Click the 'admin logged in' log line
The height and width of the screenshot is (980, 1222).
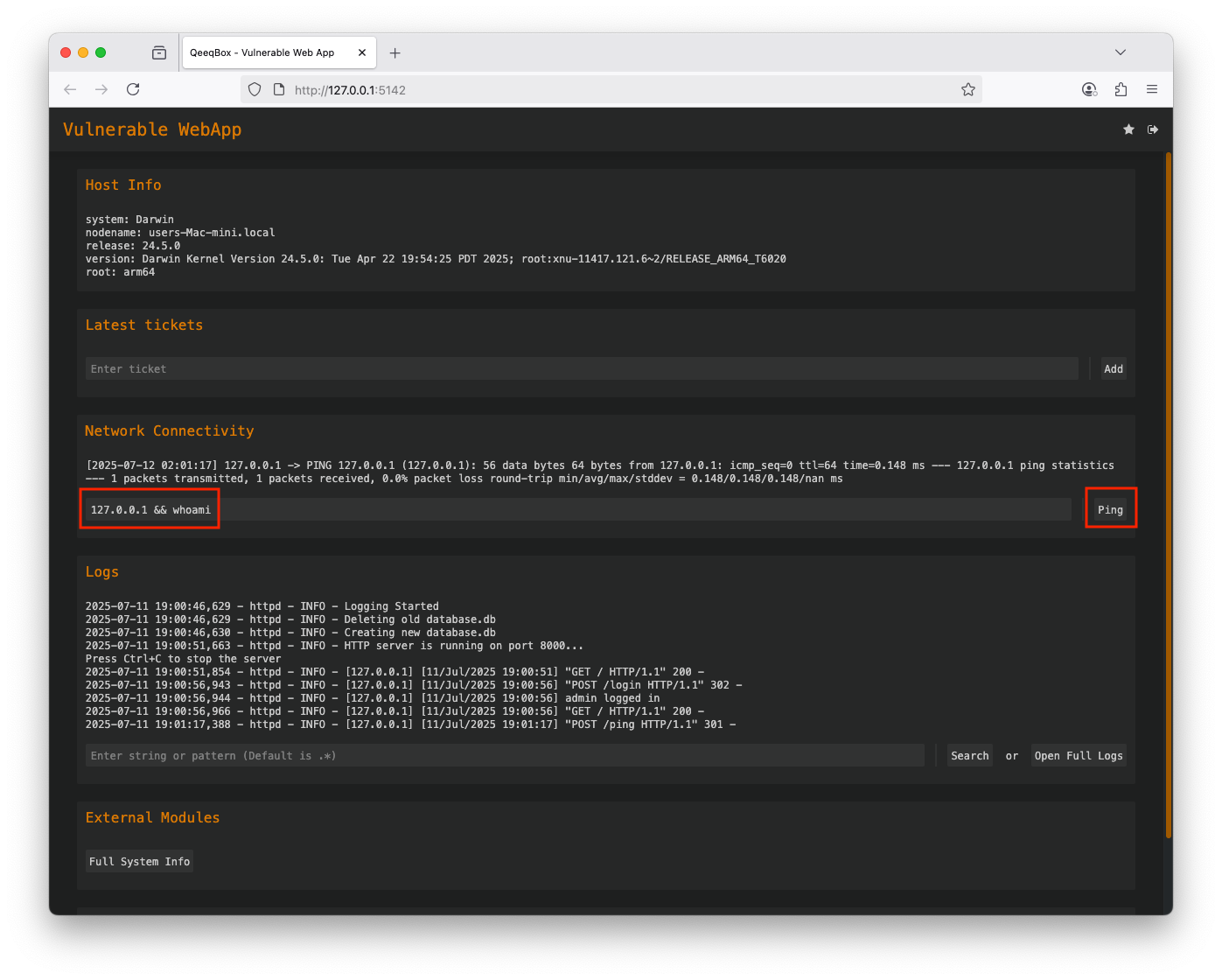click(x=373, y=698)
